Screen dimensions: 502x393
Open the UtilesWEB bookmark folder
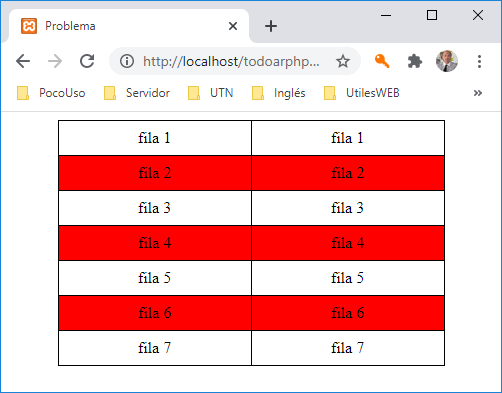click(362, 93)
